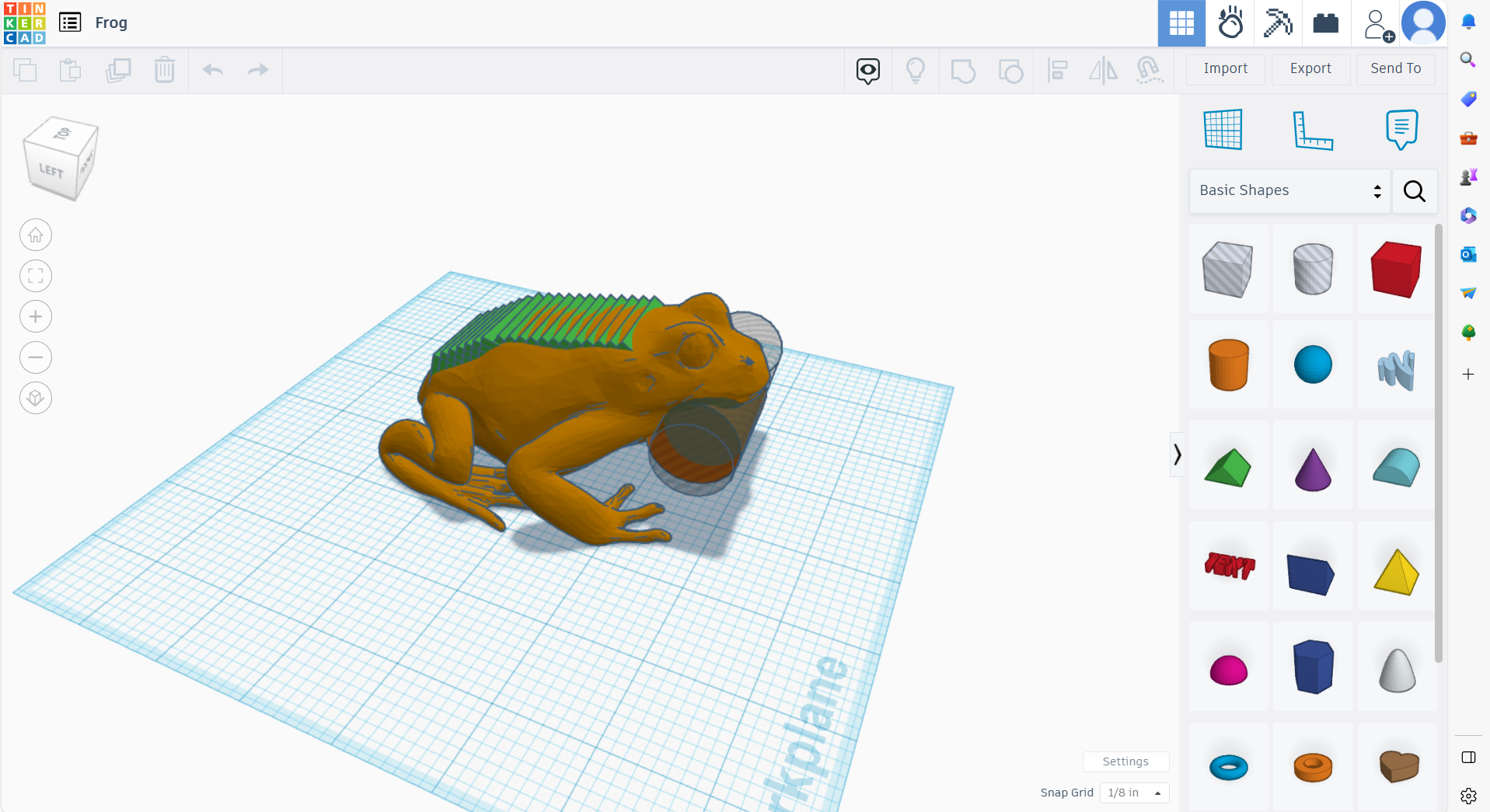Click the Redo arrow
This screenshot has height=812, width=1490.
click(258, 70)
